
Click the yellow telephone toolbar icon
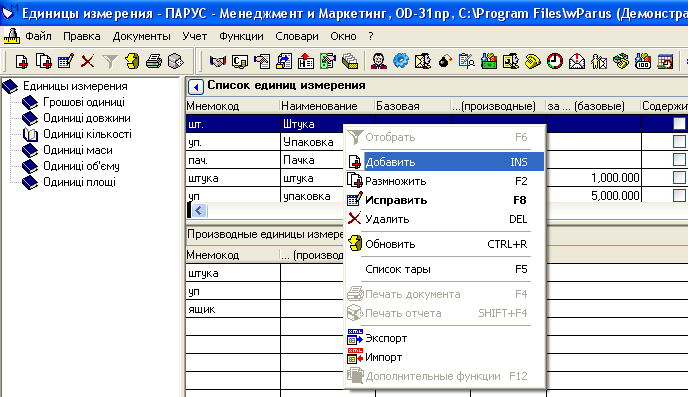[x=532, y=61]
